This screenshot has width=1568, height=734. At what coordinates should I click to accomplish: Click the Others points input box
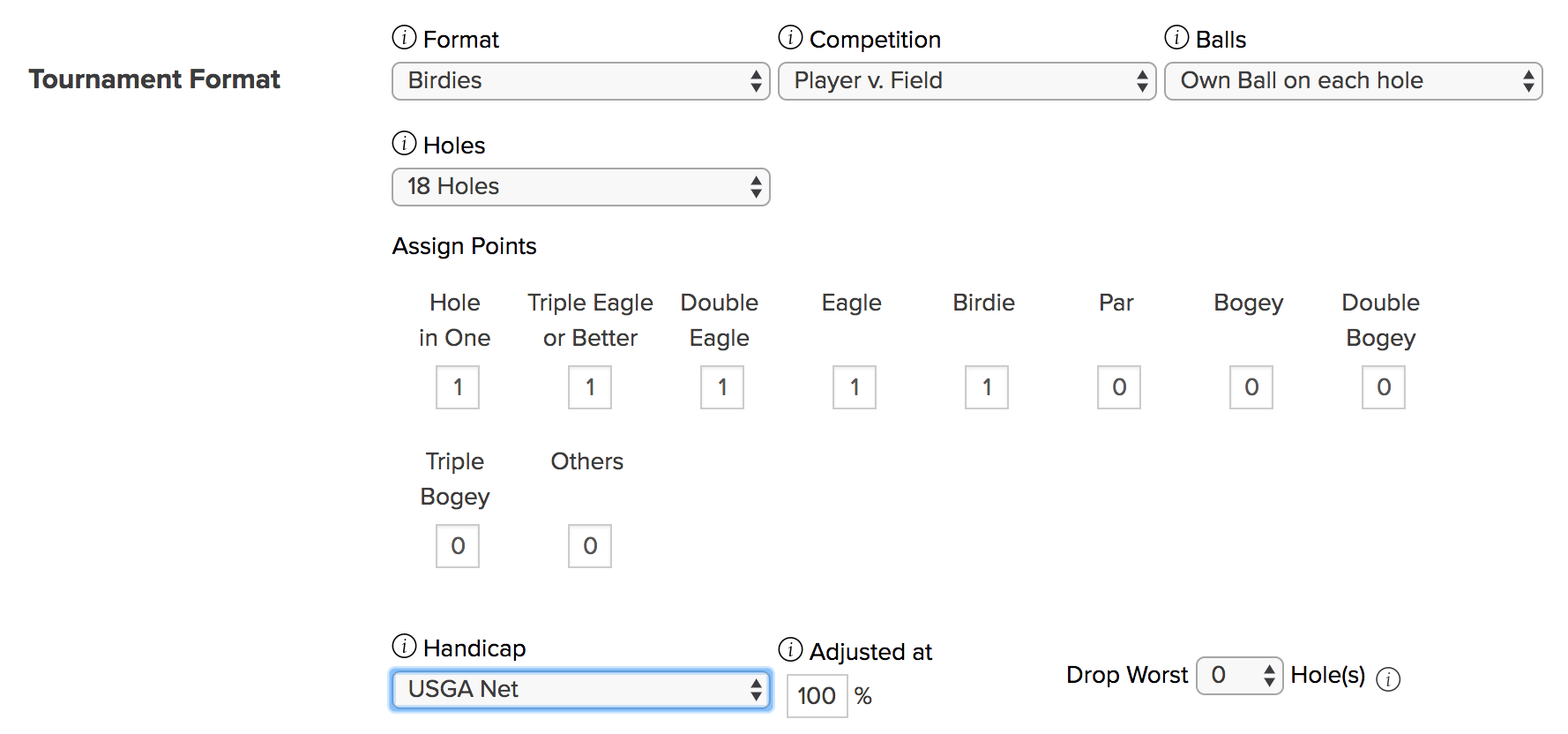590,546
